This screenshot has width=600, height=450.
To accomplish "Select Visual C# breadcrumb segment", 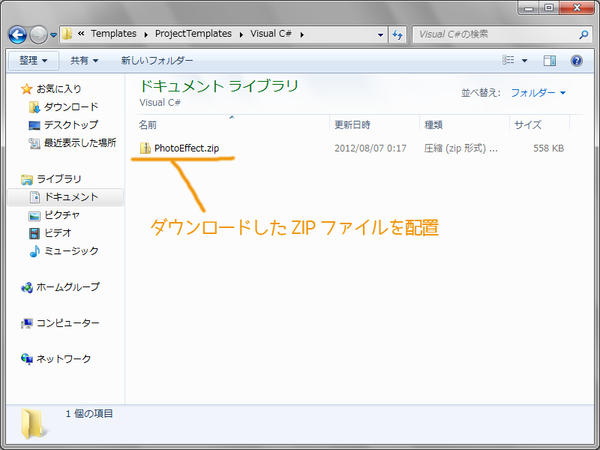I will [271, 34].
